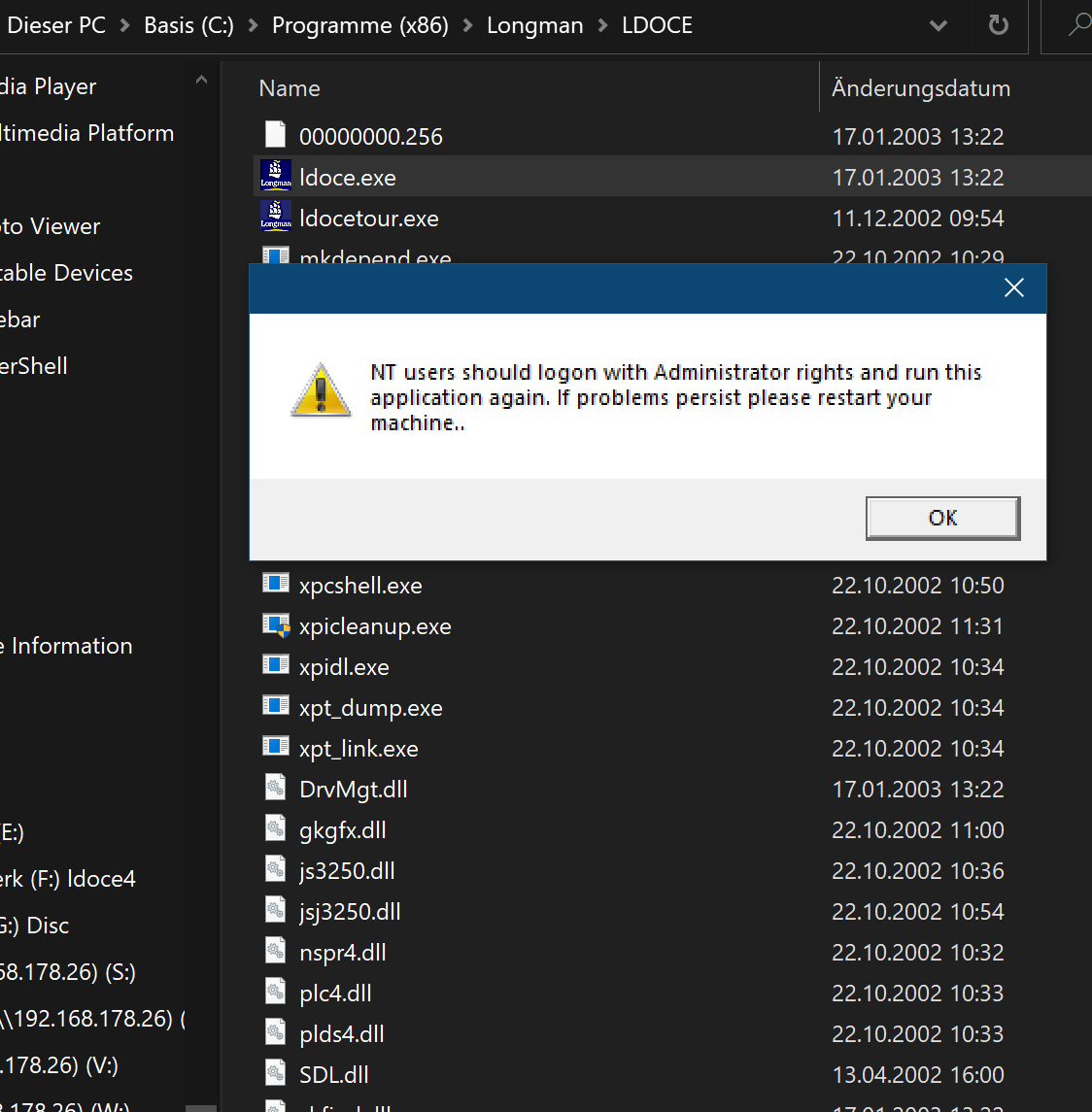
Task: Select file SDL.dll
Action: [x=333, y=1074]
